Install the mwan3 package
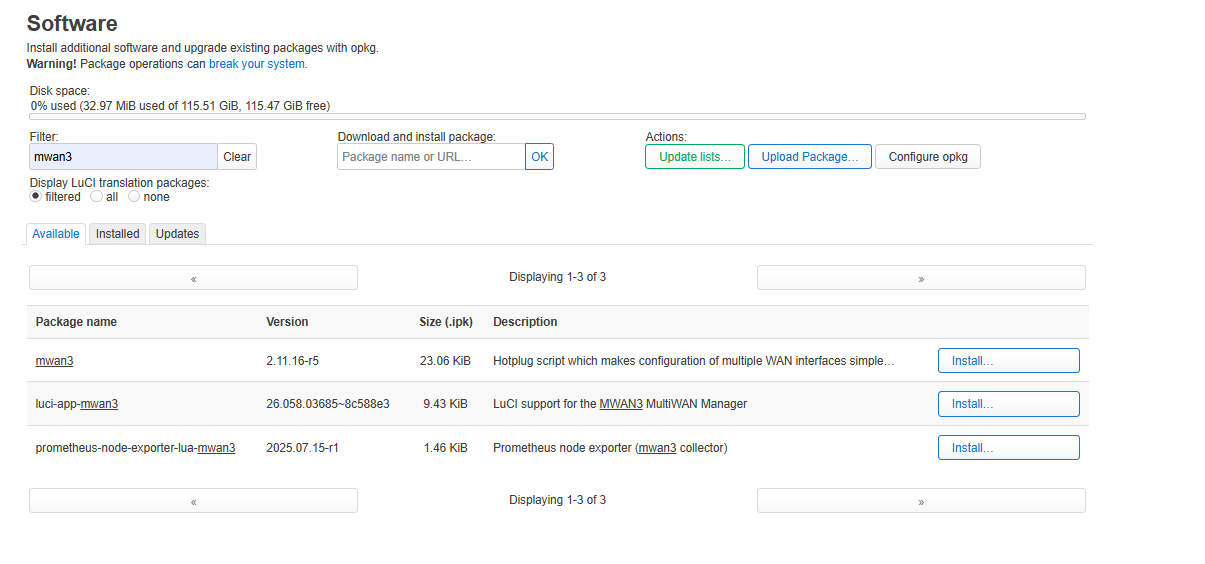Screen dimensions: 1205x564 click(1008, 361)
